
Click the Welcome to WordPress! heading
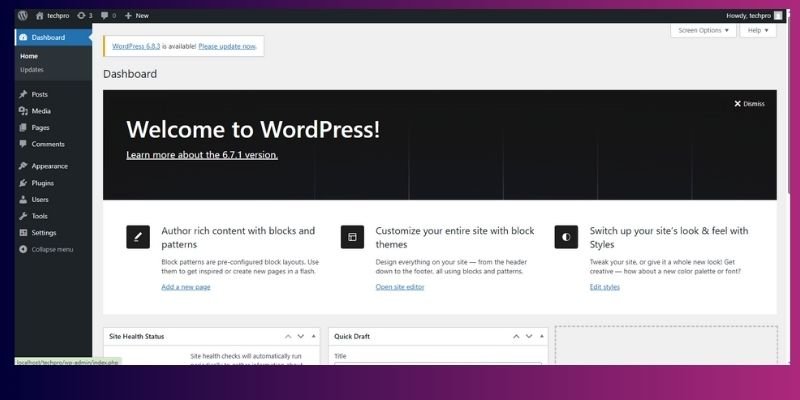[253, 130]
